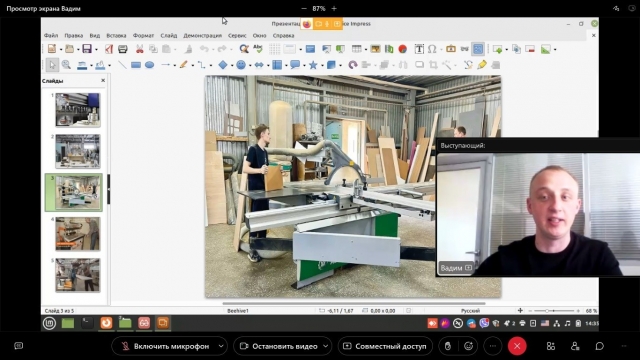Select the smiley symbol shapes tool
Screen dimensions: 640x360
[x=241, y=64]
